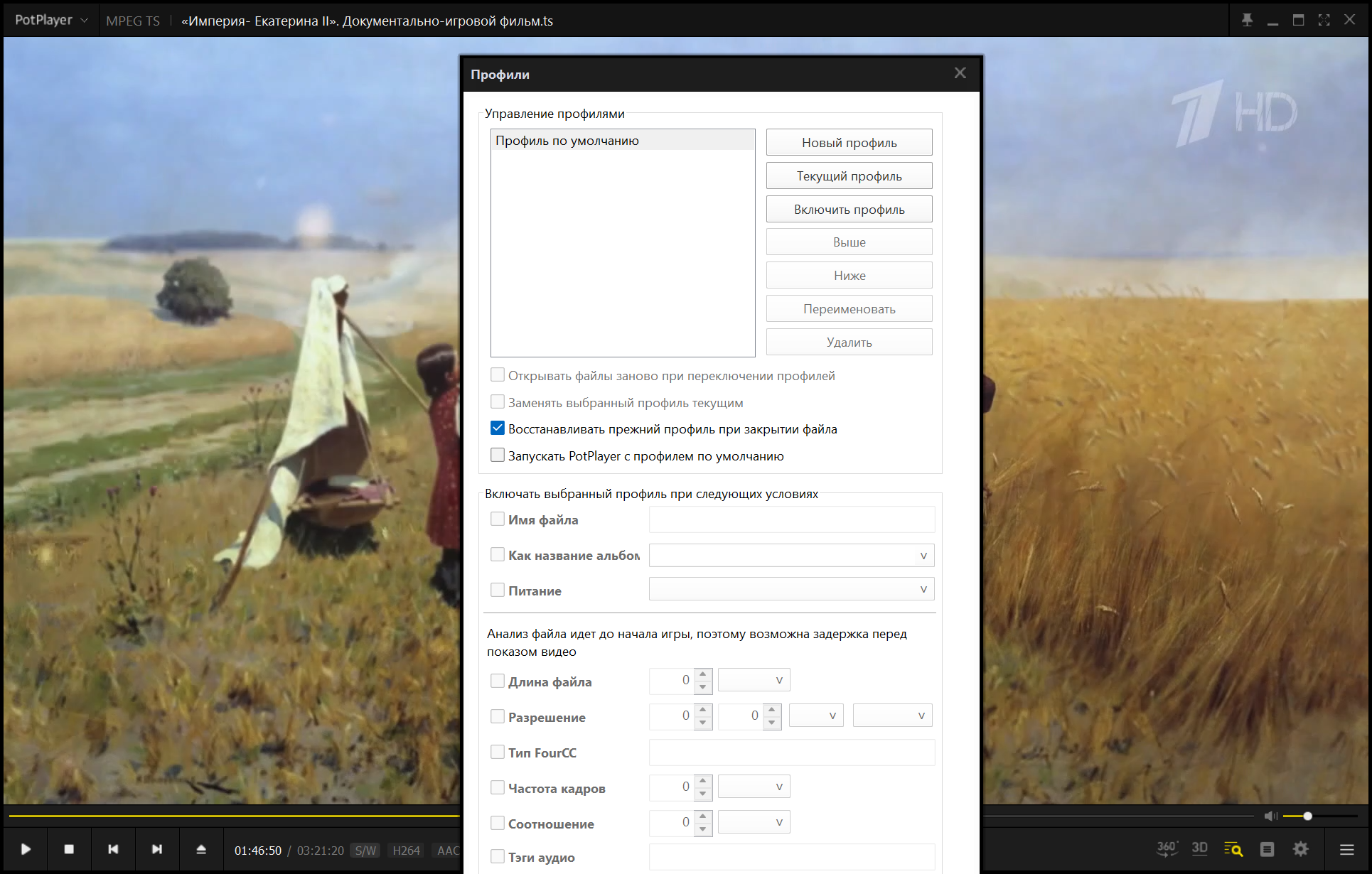This screenshot has height=874, width=1372.
Task: Enable Запускать PotPlayer с профилем по умолчанию
Action: pos(498,455)
